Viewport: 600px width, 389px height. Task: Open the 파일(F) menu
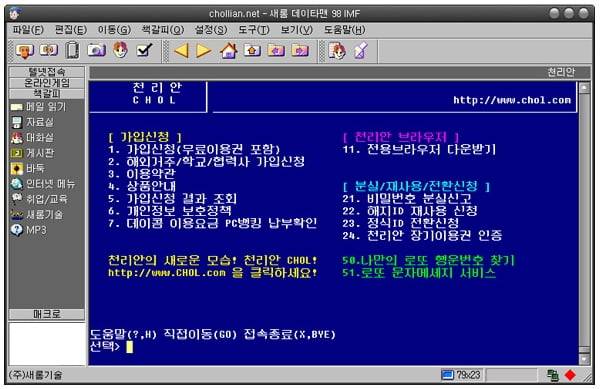[x=28, y=29]
